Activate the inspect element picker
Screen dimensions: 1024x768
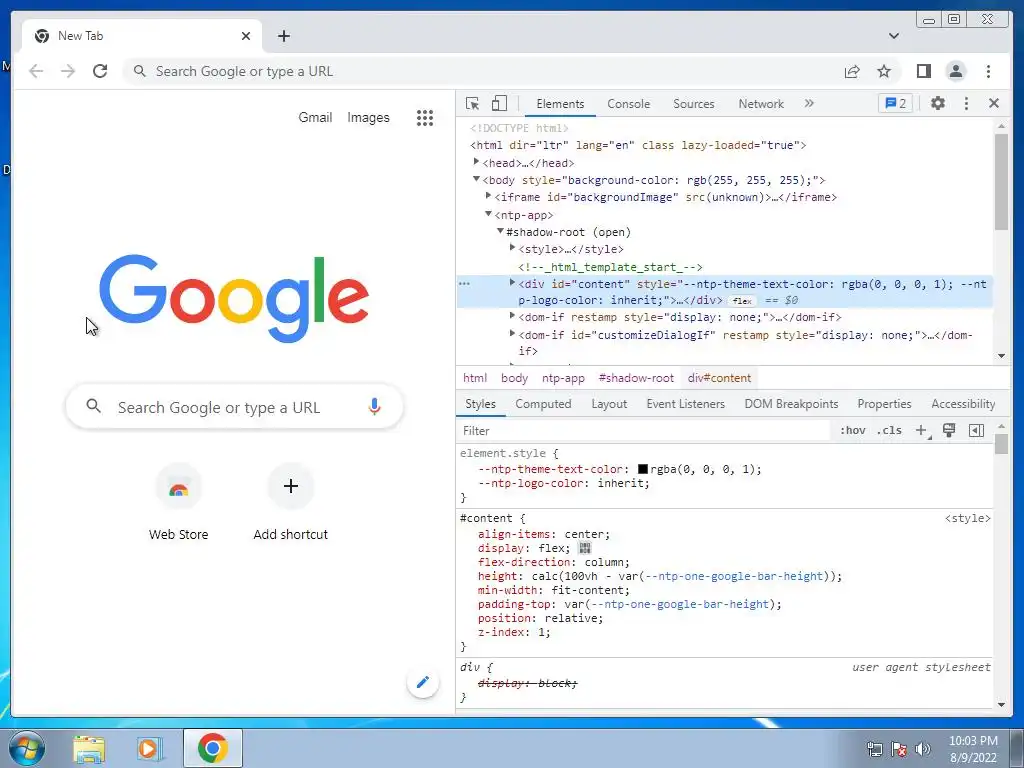click(x=472, y=103)
